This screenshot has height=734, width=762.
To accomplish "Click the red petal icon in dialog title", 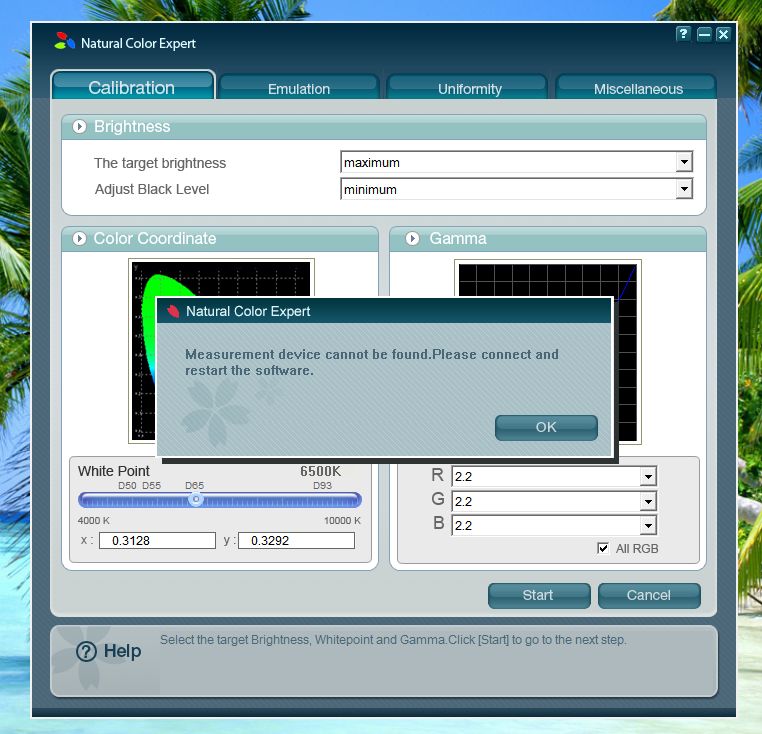I will pyautogui.click(x=173, y=311).
